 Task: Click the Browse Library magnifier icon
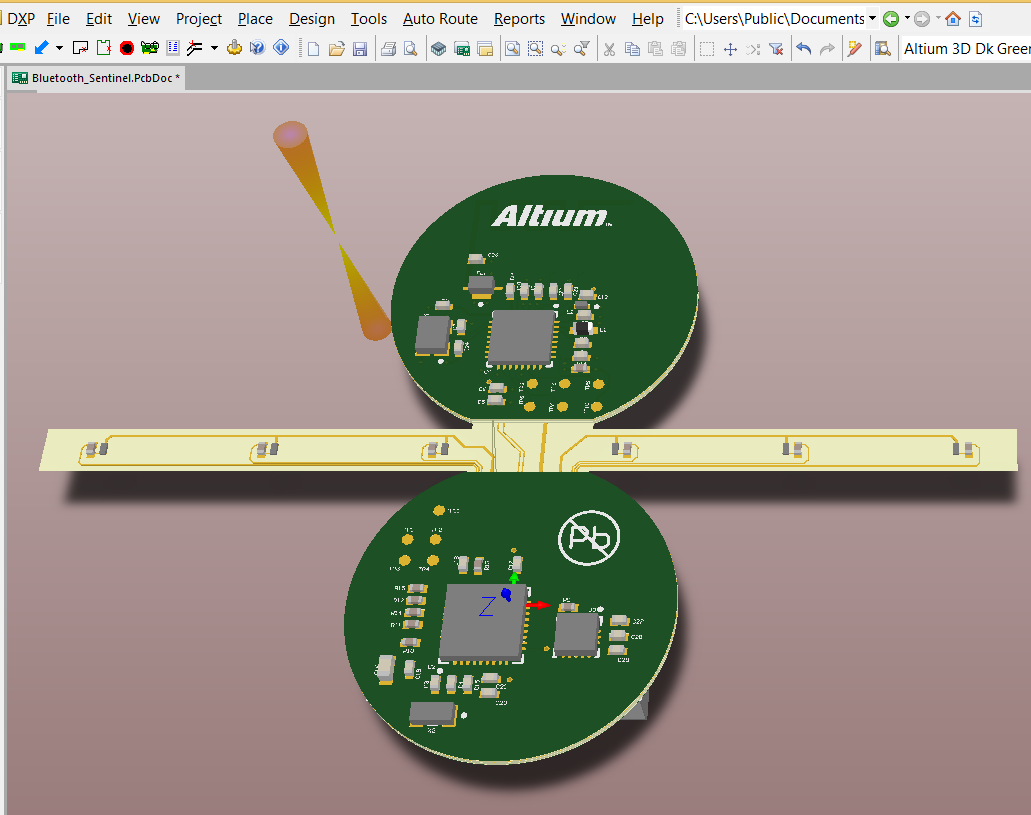(882, 48)
